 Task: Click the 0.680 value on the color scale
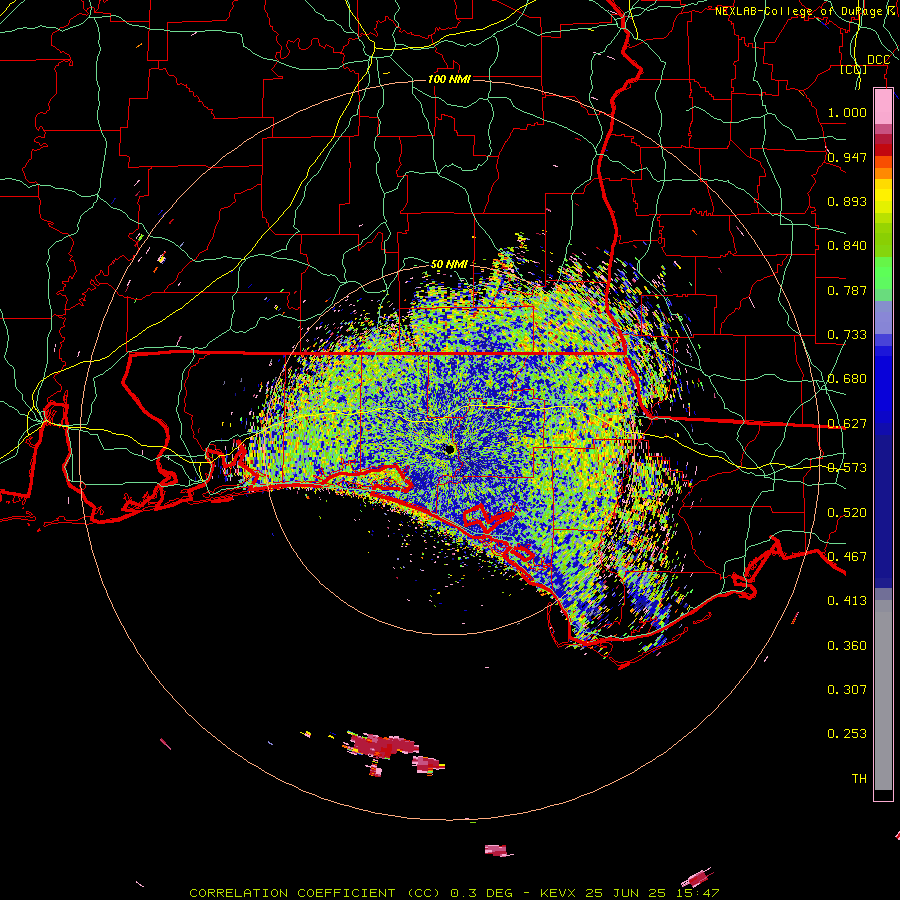847,379
